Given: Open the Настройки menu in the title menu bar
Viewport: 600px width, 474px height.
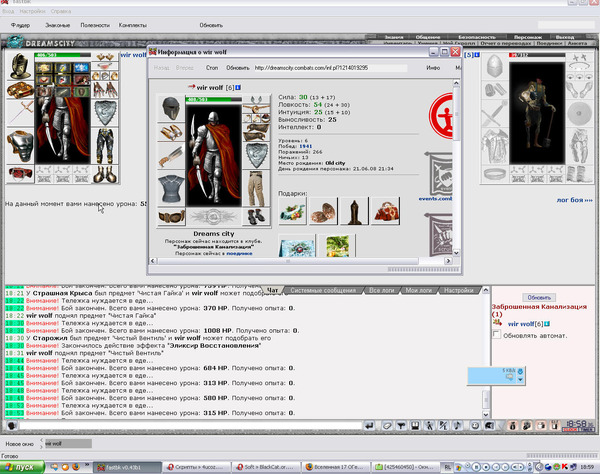Looking at the screenshot, I should 32,11.
